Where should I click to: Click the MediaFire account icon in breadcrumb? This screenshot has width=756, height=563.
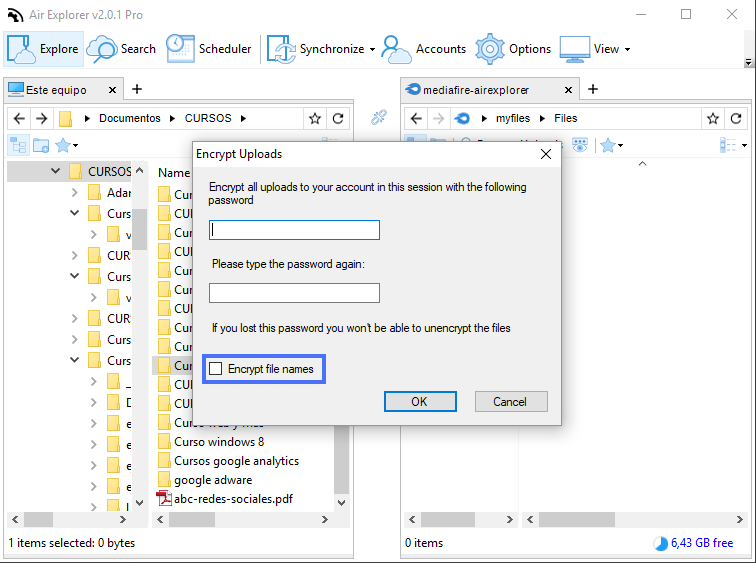tap(462, 118)
